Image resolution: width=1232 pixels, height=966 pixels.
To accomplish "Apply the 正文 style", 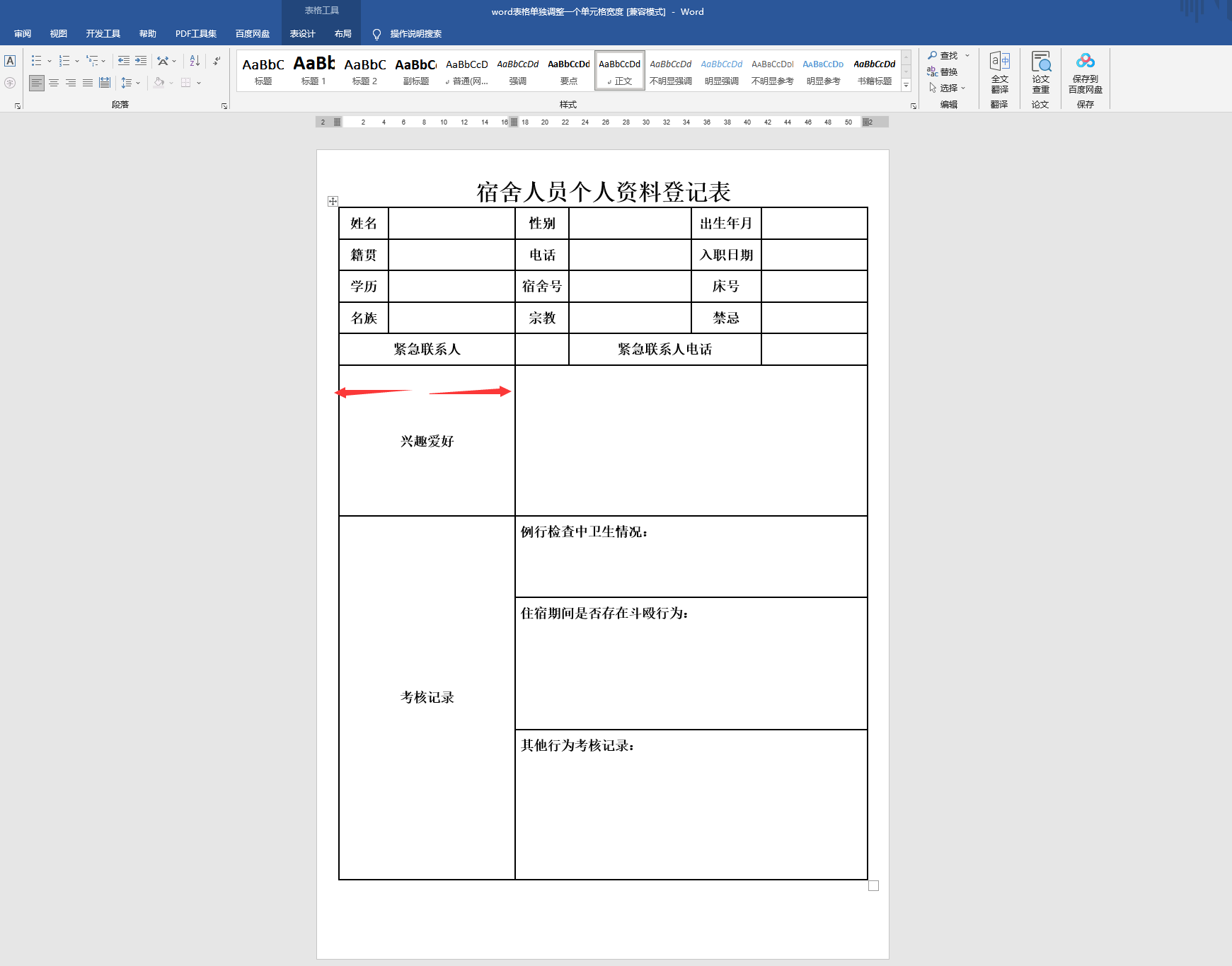I will [x=620, y=71].
